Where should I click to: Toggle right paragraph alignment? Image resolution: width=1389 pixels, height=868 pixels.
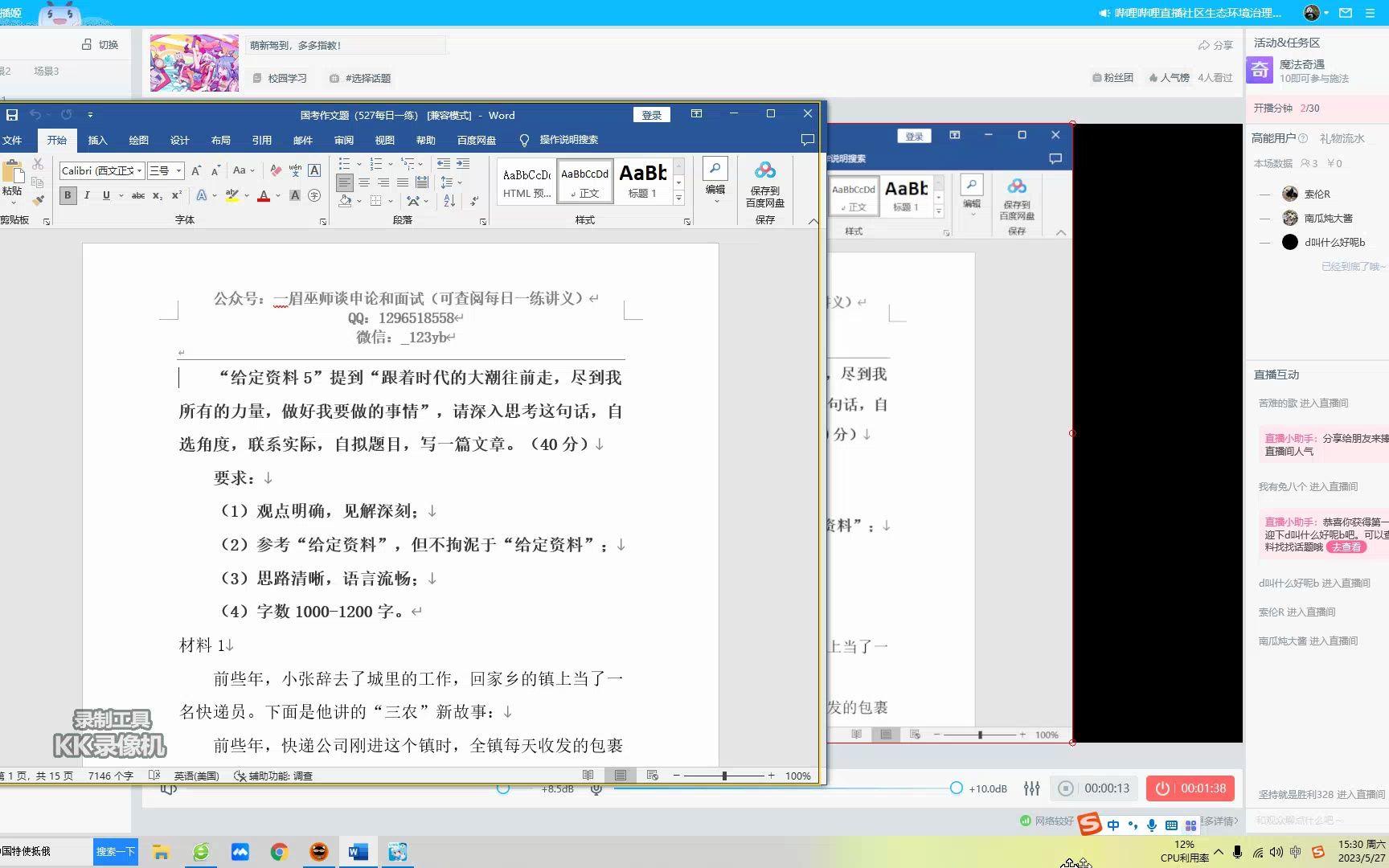(x=383, y=182)
